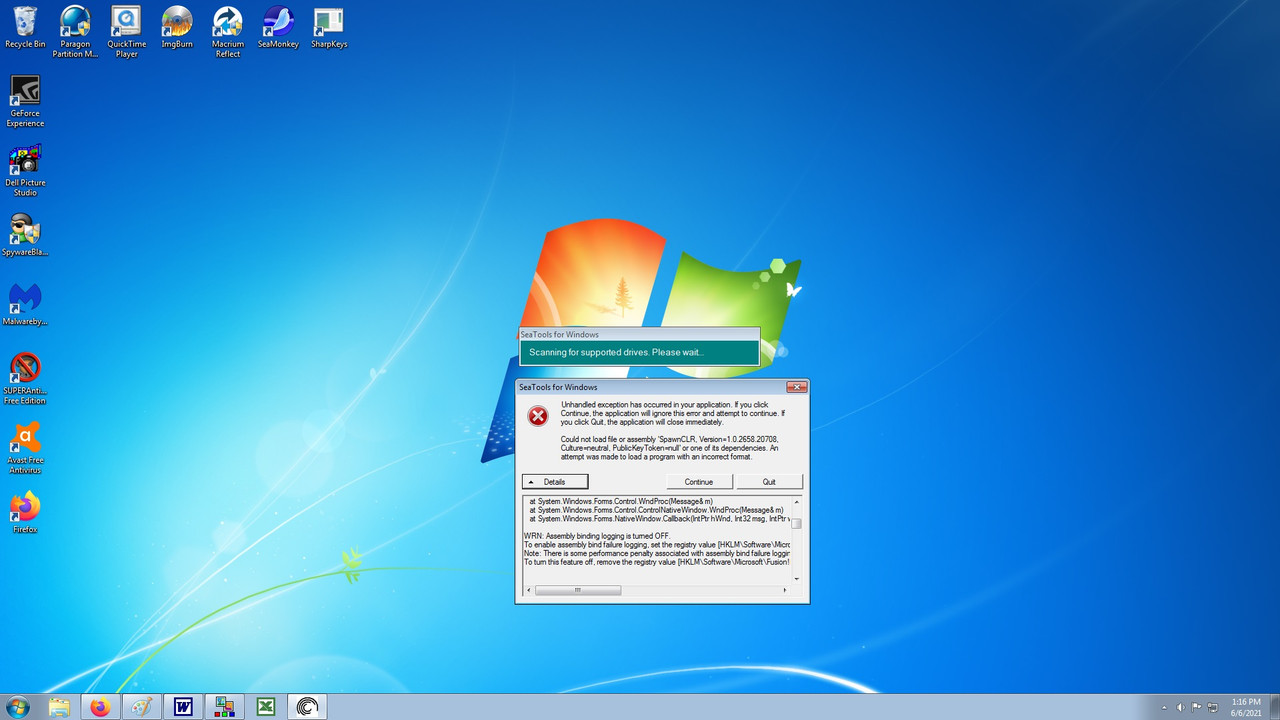Open the Windows Start menu orb

[17, 707]
